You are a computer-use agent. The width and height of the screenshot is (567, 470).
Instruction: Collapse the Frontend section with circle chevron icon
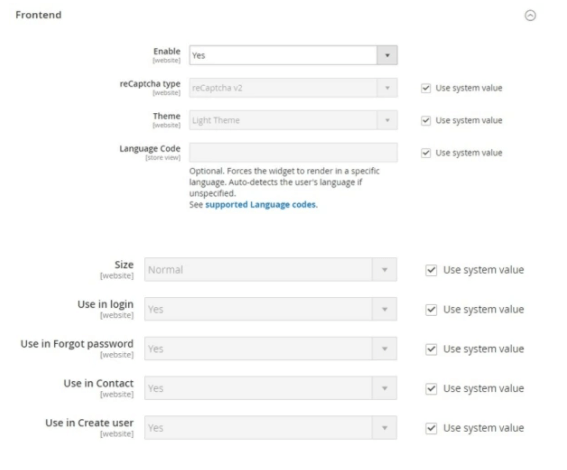tap(530, 16)
